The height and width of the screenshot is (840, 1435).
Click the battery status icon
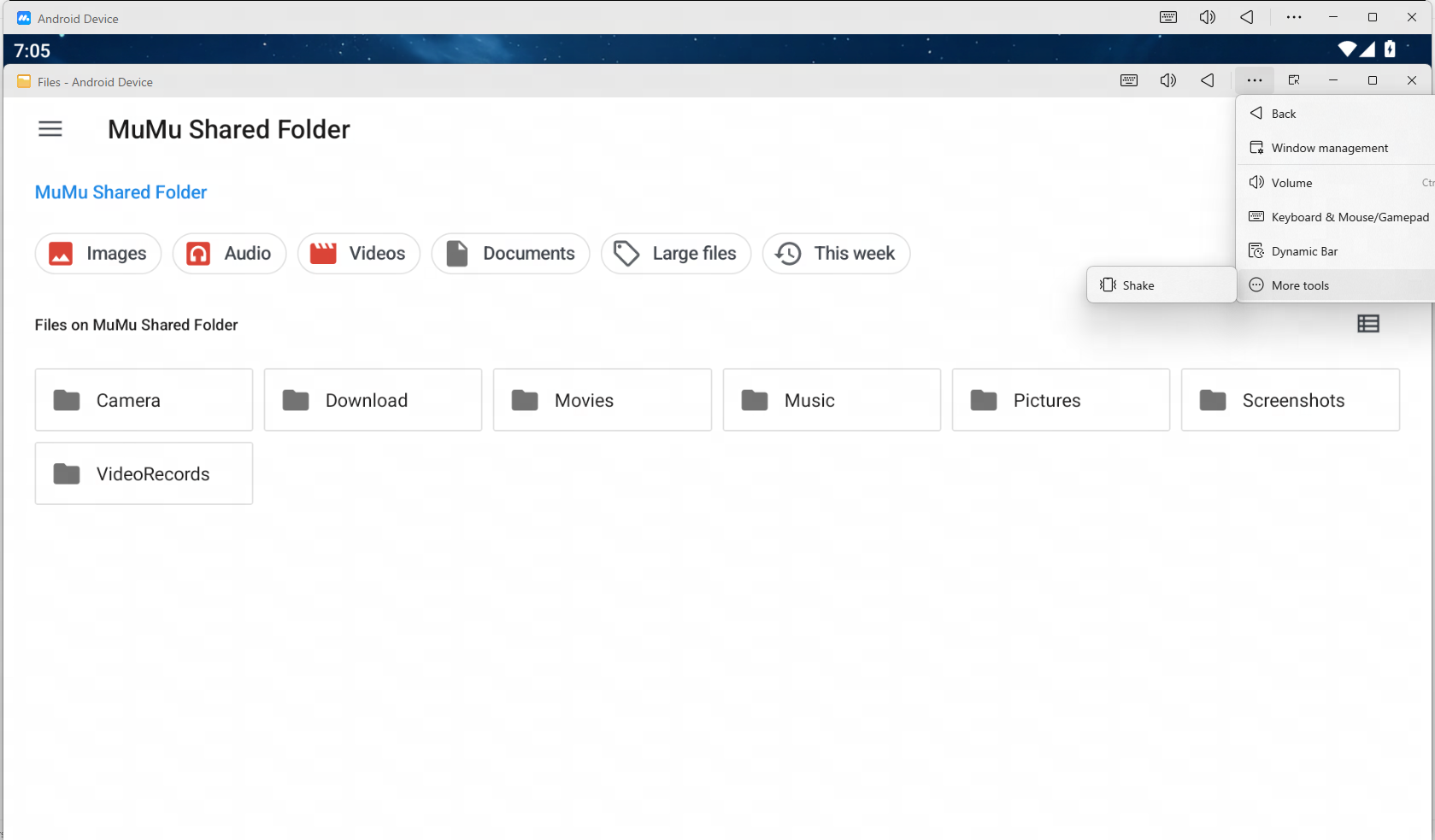[1391, 50]
